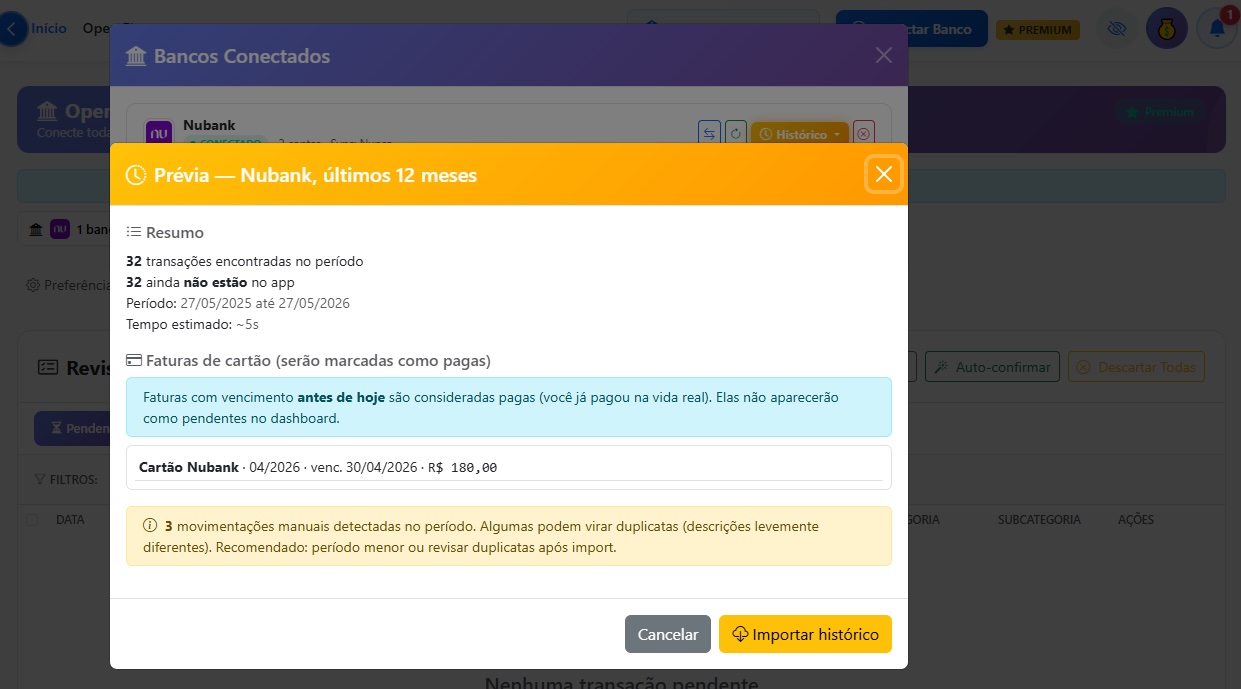Click the clock icon in Prévia title

136,175
